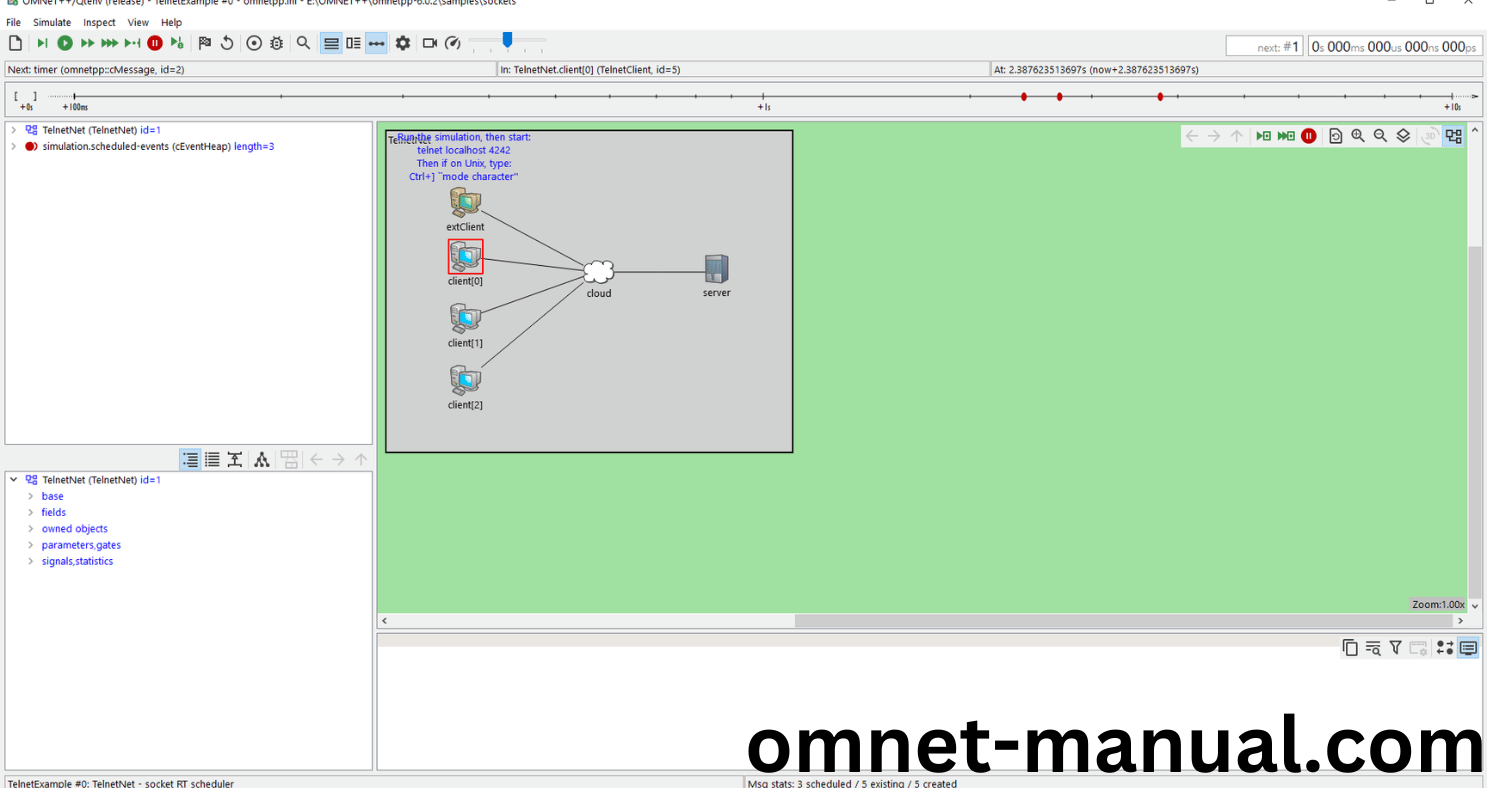Open Preferences with the gear icon
Viewport: 1487px width, 788px height.
click(x=403, y=43)
